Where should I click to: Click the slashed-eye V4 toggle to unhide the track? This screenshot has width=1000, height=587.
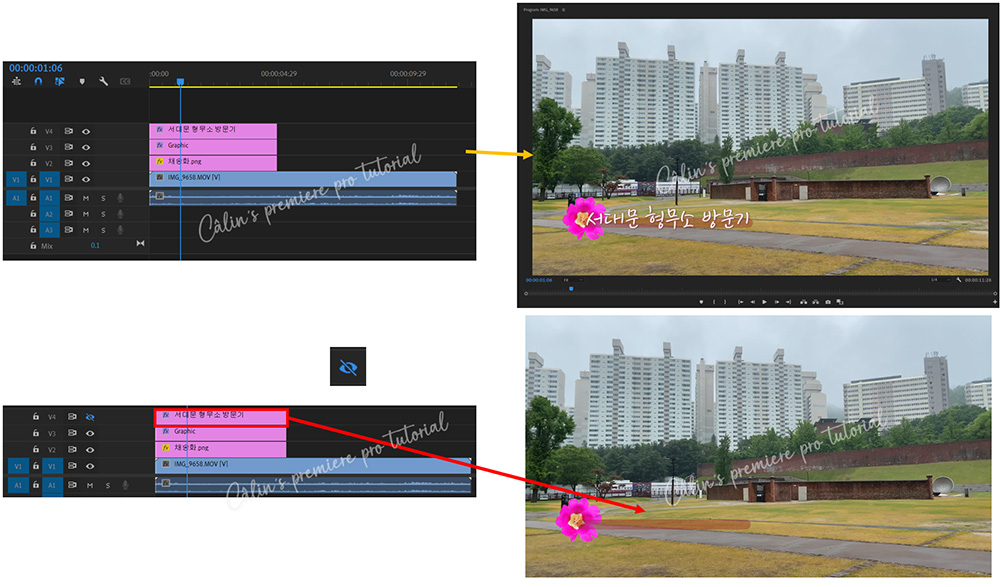(x=90, y=417)
